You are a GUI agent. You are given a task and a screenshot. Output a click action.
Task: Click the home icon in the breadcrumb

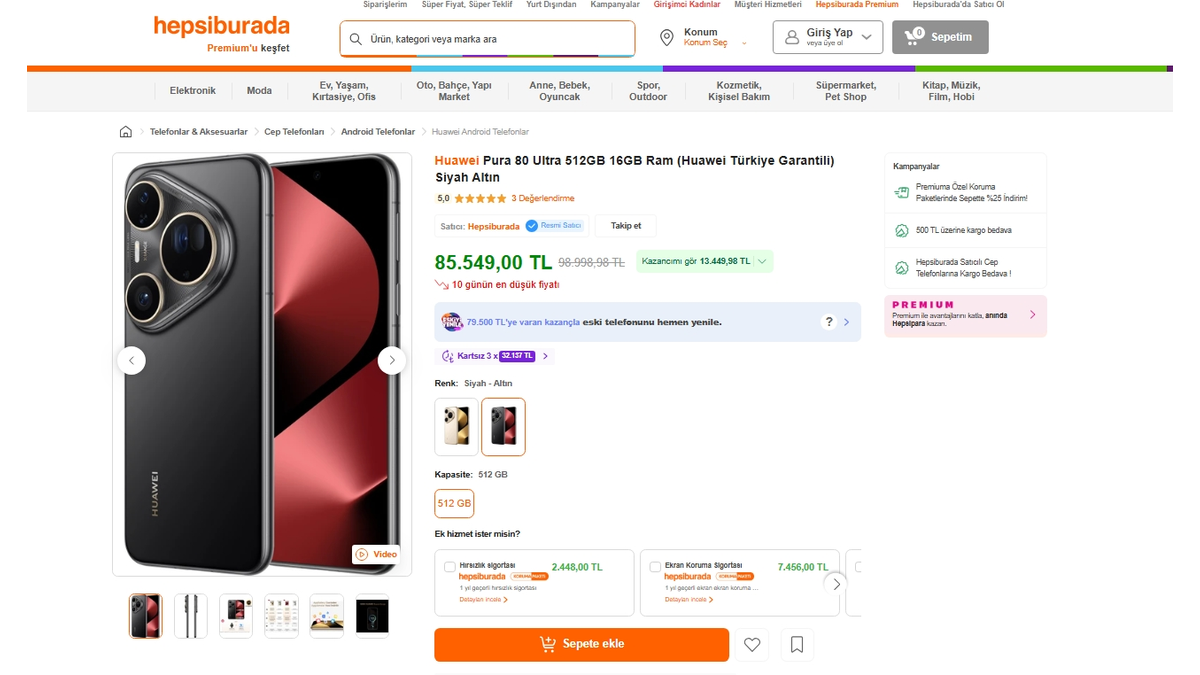click(125, 131)
